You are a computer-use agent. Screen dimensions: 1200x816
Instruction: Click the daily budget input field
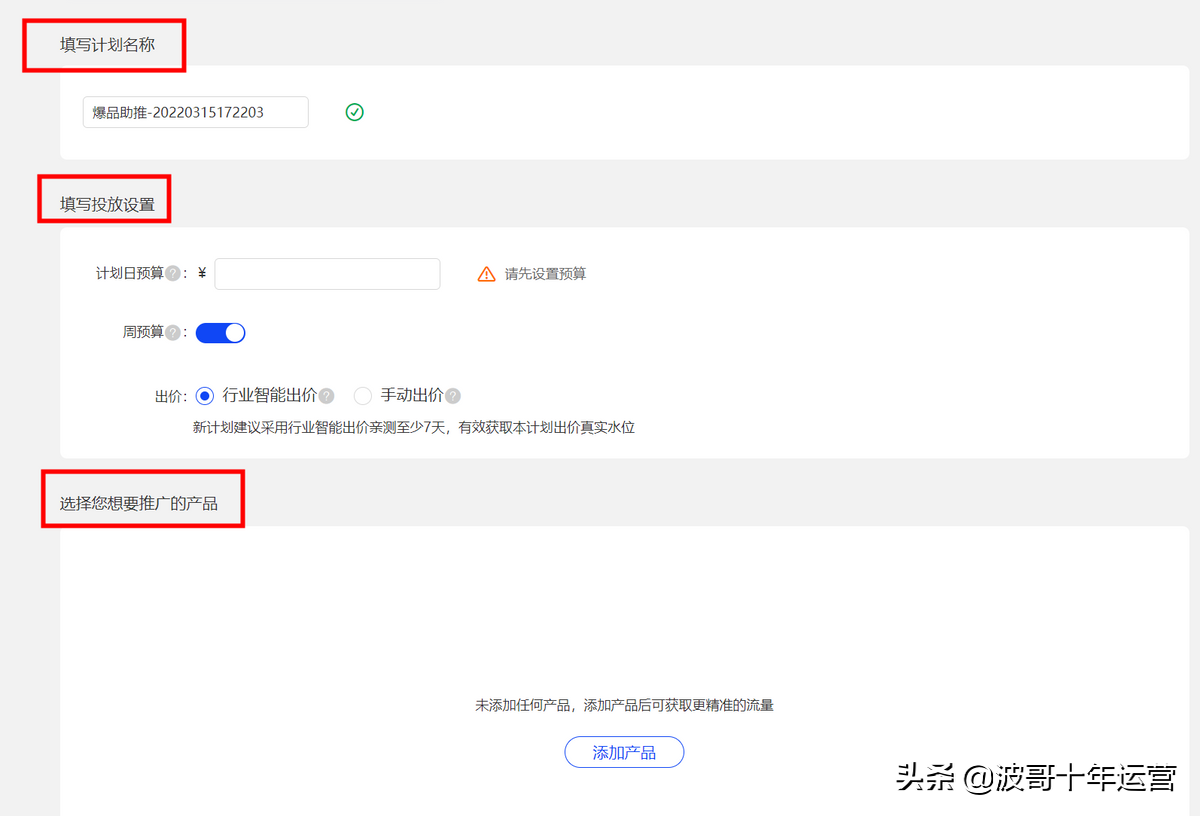point(328,274)
